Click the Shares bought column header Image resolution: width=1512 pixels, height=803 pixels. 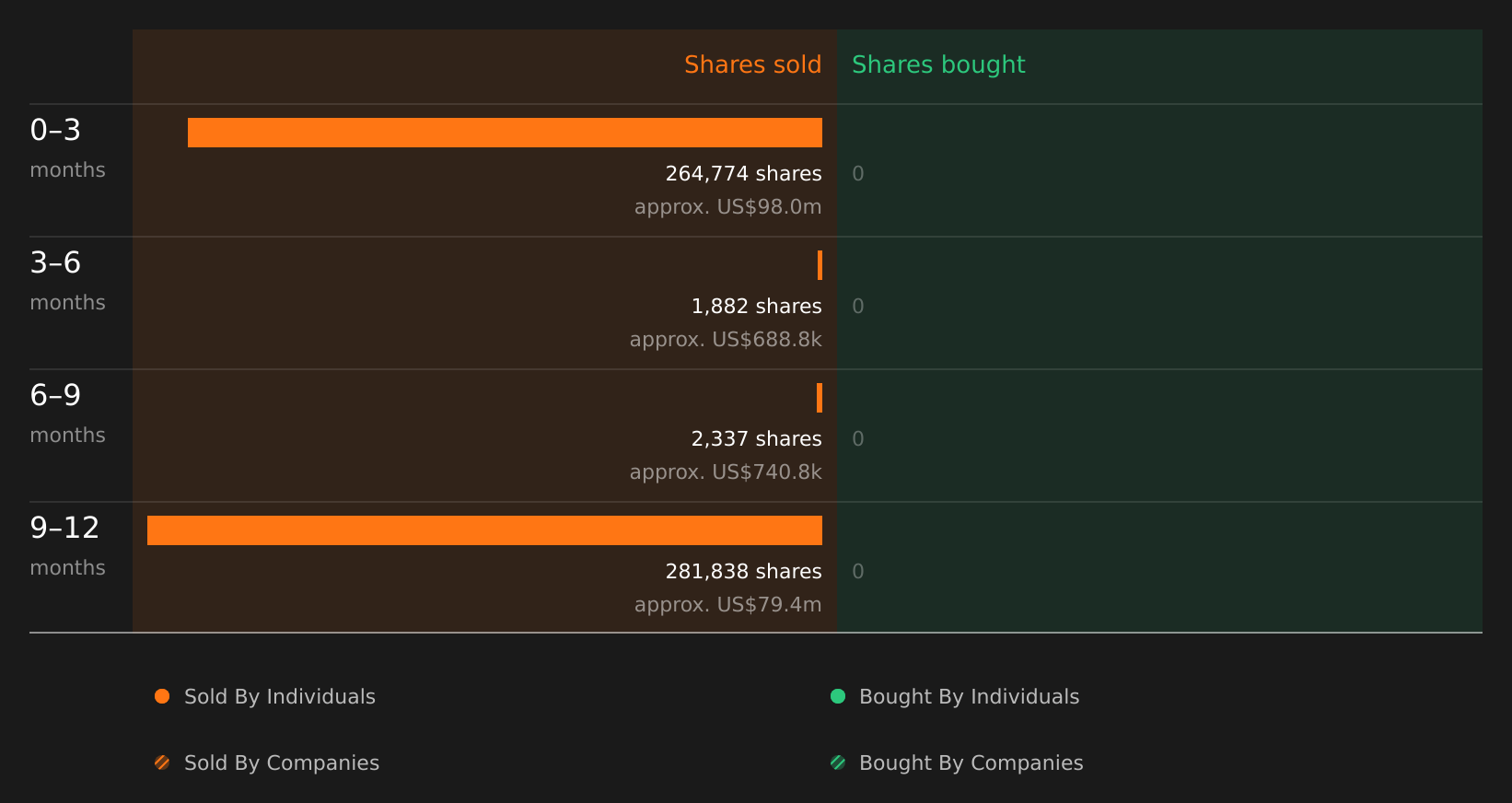pos(938,64)
